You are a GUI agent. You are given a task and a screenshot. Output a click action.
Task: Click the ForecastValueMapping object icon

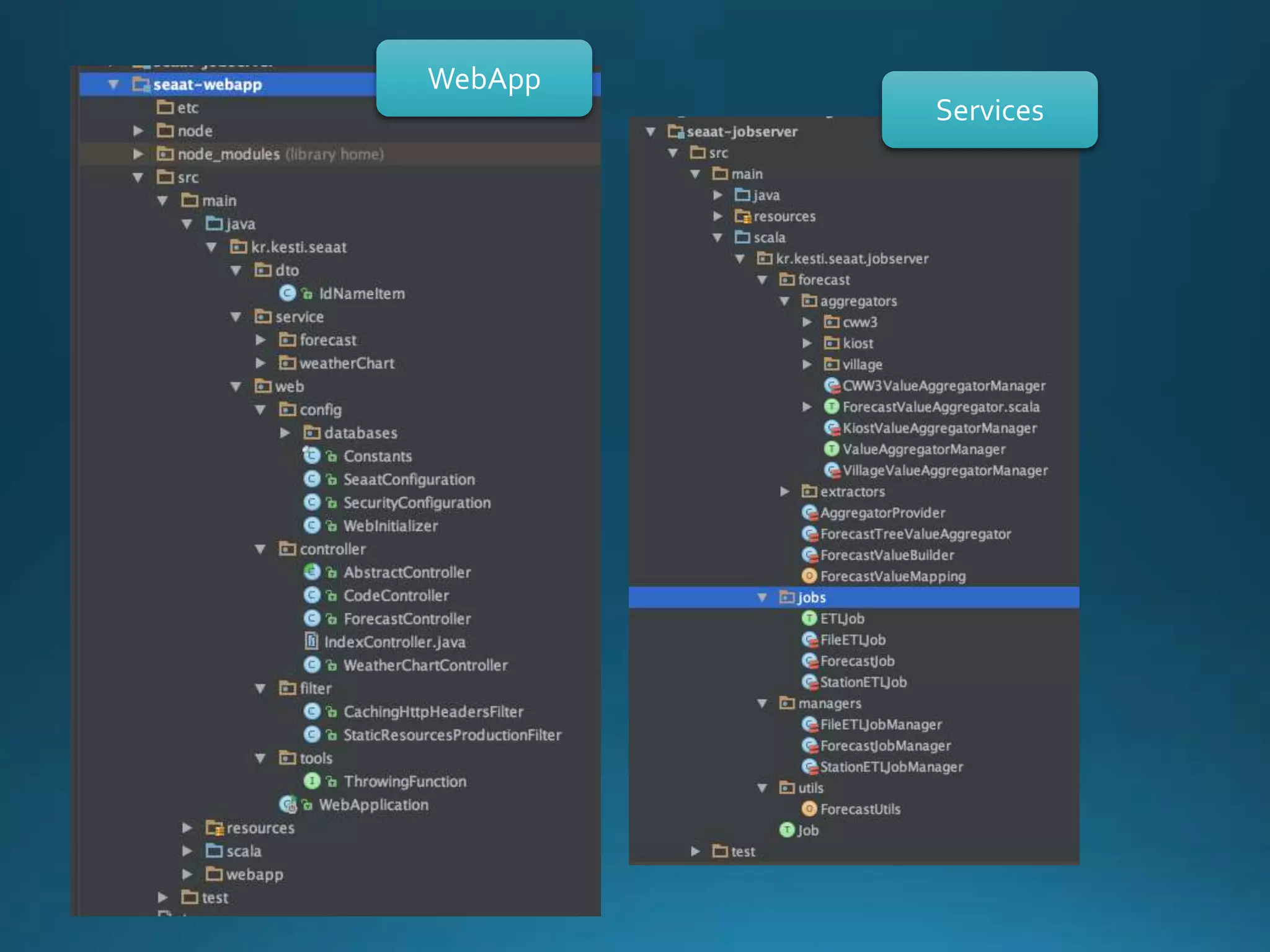tap(809, 576)
